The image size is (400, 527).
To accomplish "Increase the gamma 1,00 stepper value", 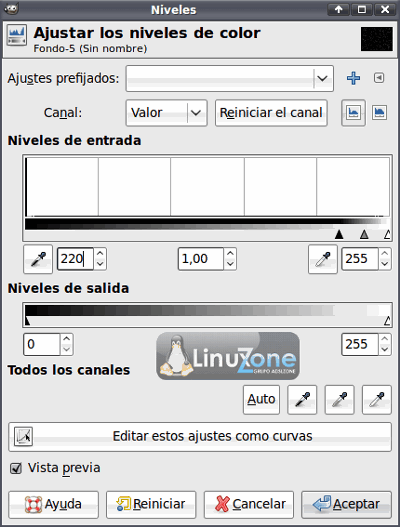I will point(230,253).
